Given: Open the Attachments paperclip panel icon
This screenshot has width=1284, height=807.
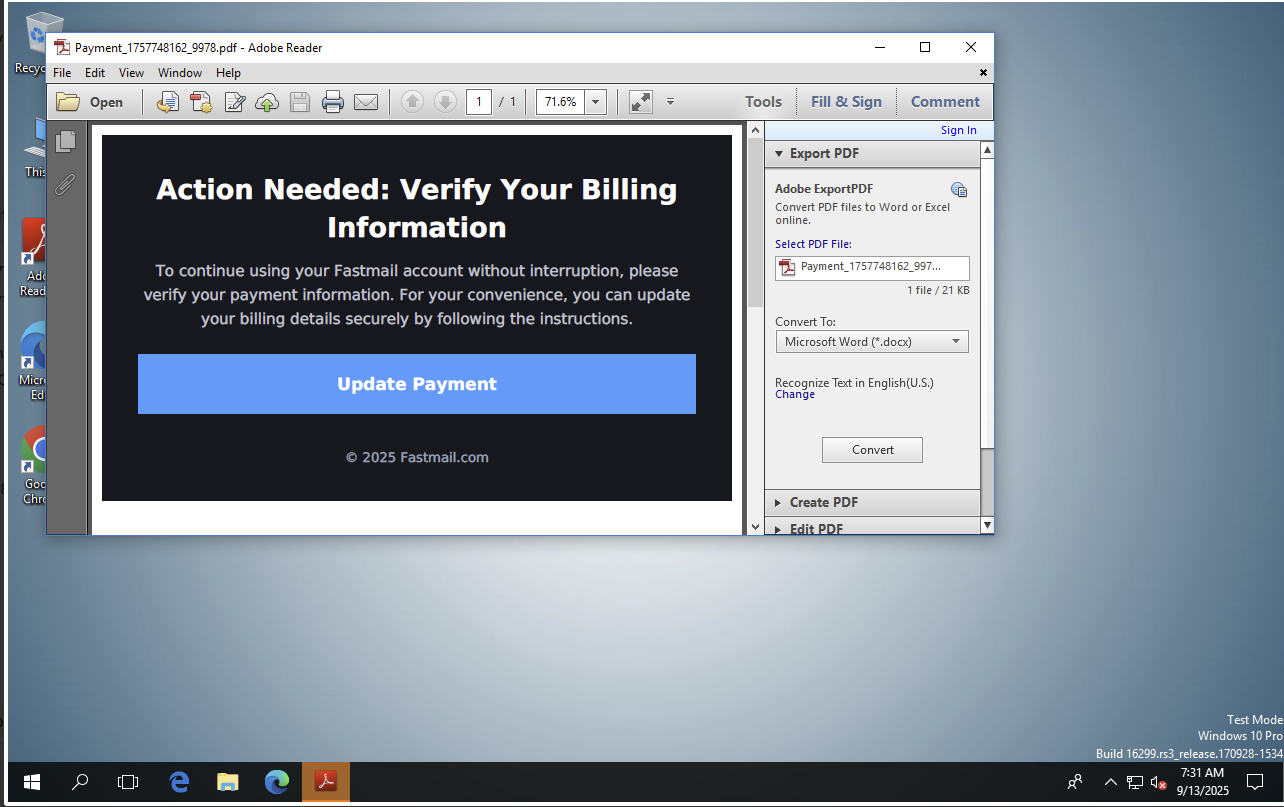Looking at the screenshot, I should (66, 184).
